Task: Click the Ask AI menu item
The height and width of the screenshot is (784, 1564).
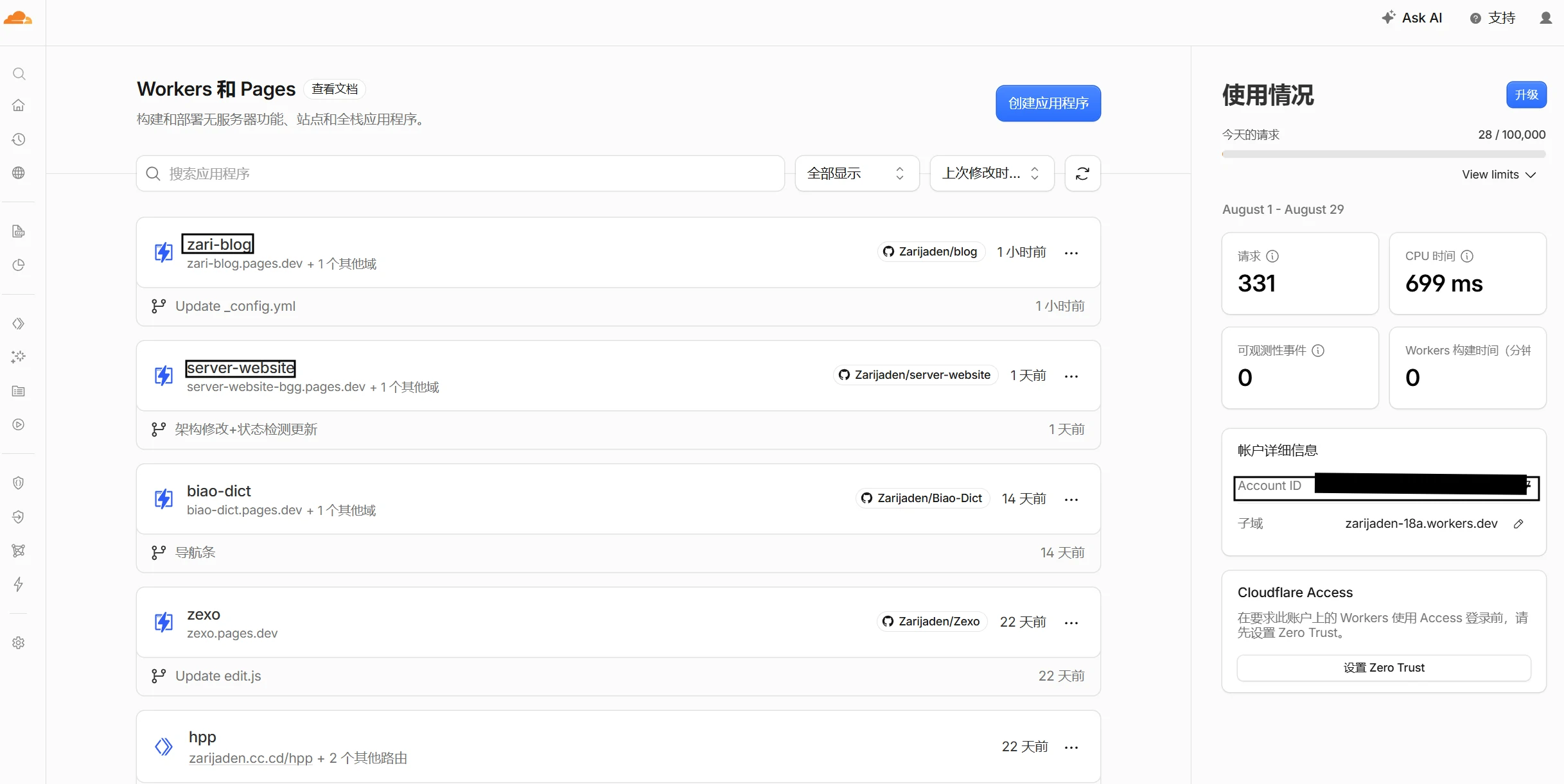Action: (x=1412, y=18)
